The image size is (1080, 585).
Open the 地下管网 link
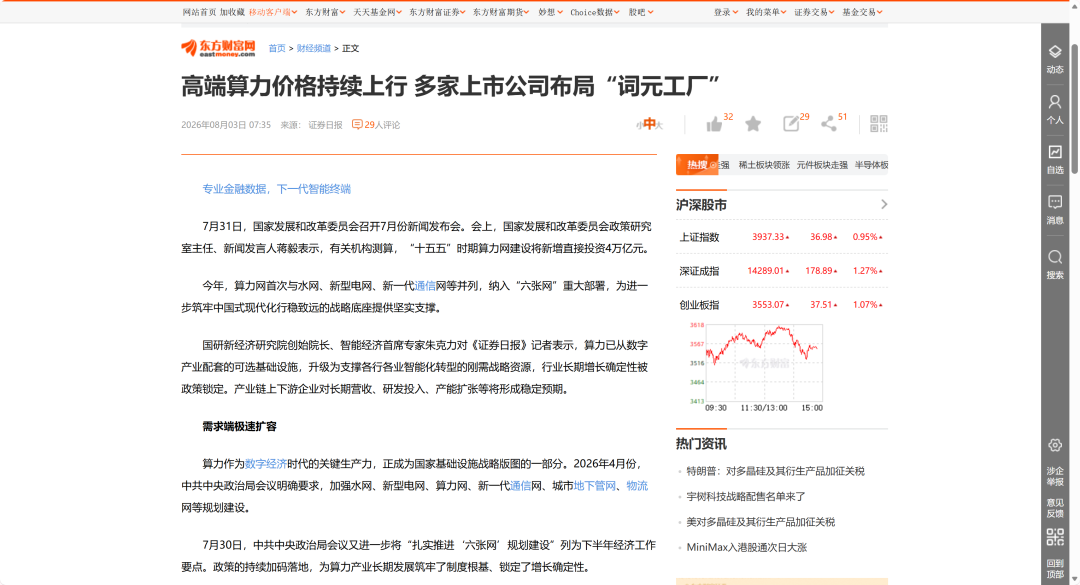pyautogui.click(x=594, y=486)
